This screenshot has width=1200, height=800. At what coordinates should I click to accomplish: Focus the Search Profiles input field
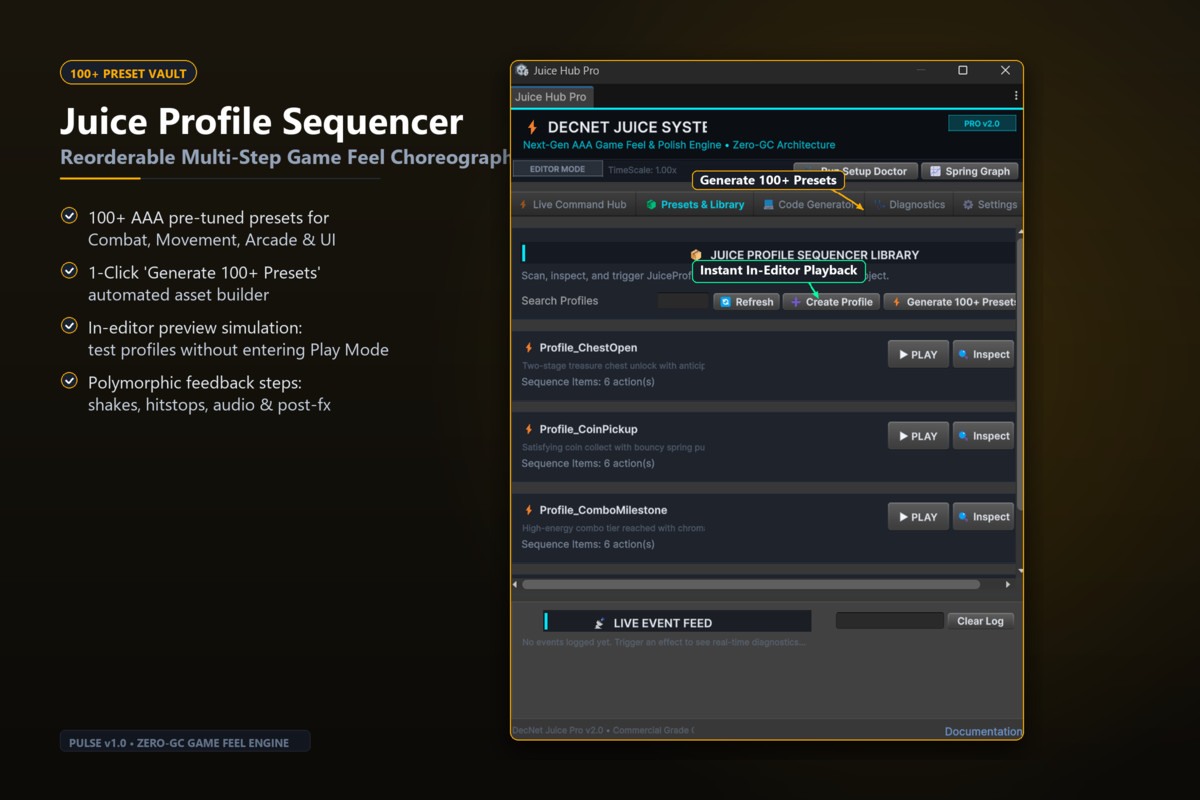coord(683,301)
